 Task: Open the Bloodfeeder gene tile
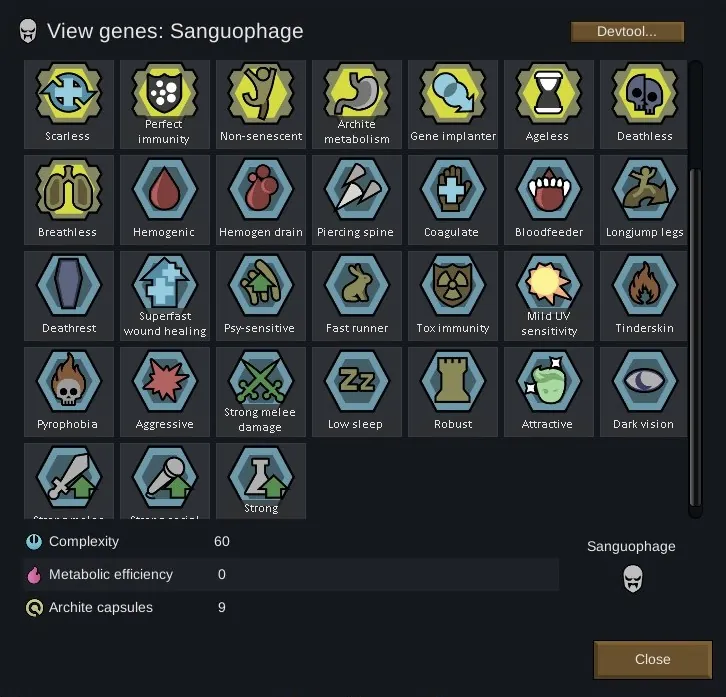pyautogui.click(x=549, y=200)
